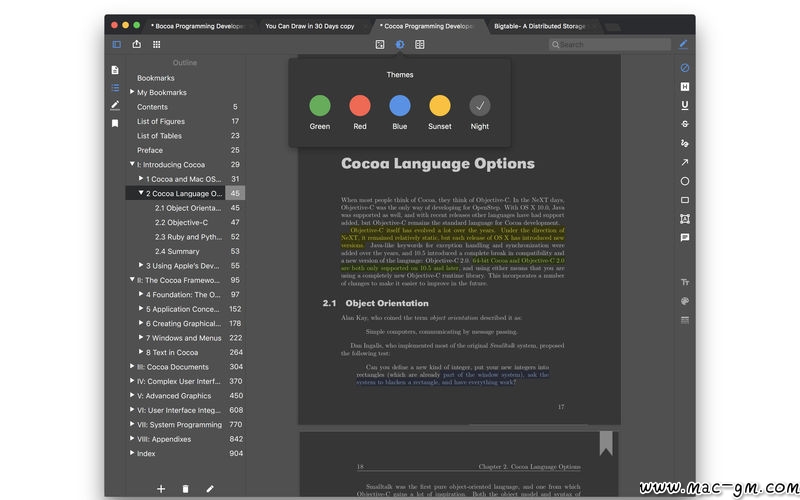Image resolution: width=800 pixels, height=500 pixels.
Task: Select the strikethrough tool
Action: click(x=685, y=124)
